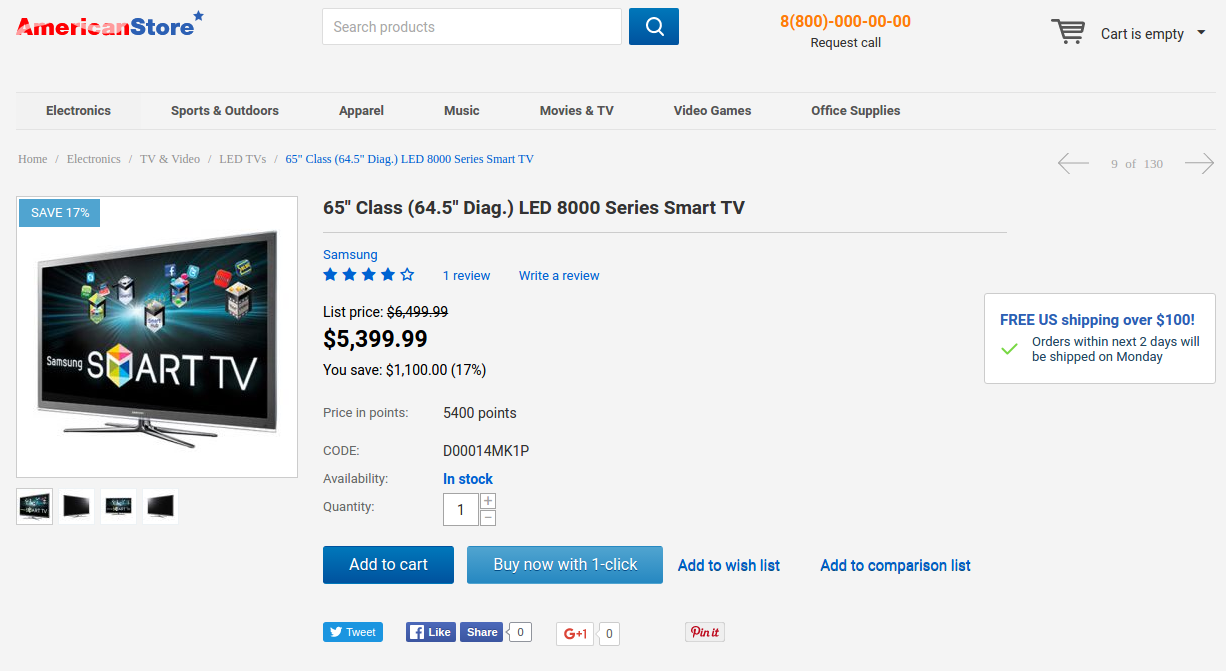Screen dimensions: 1226x671
Task: Open Add to wish list link
Action: 729,566
